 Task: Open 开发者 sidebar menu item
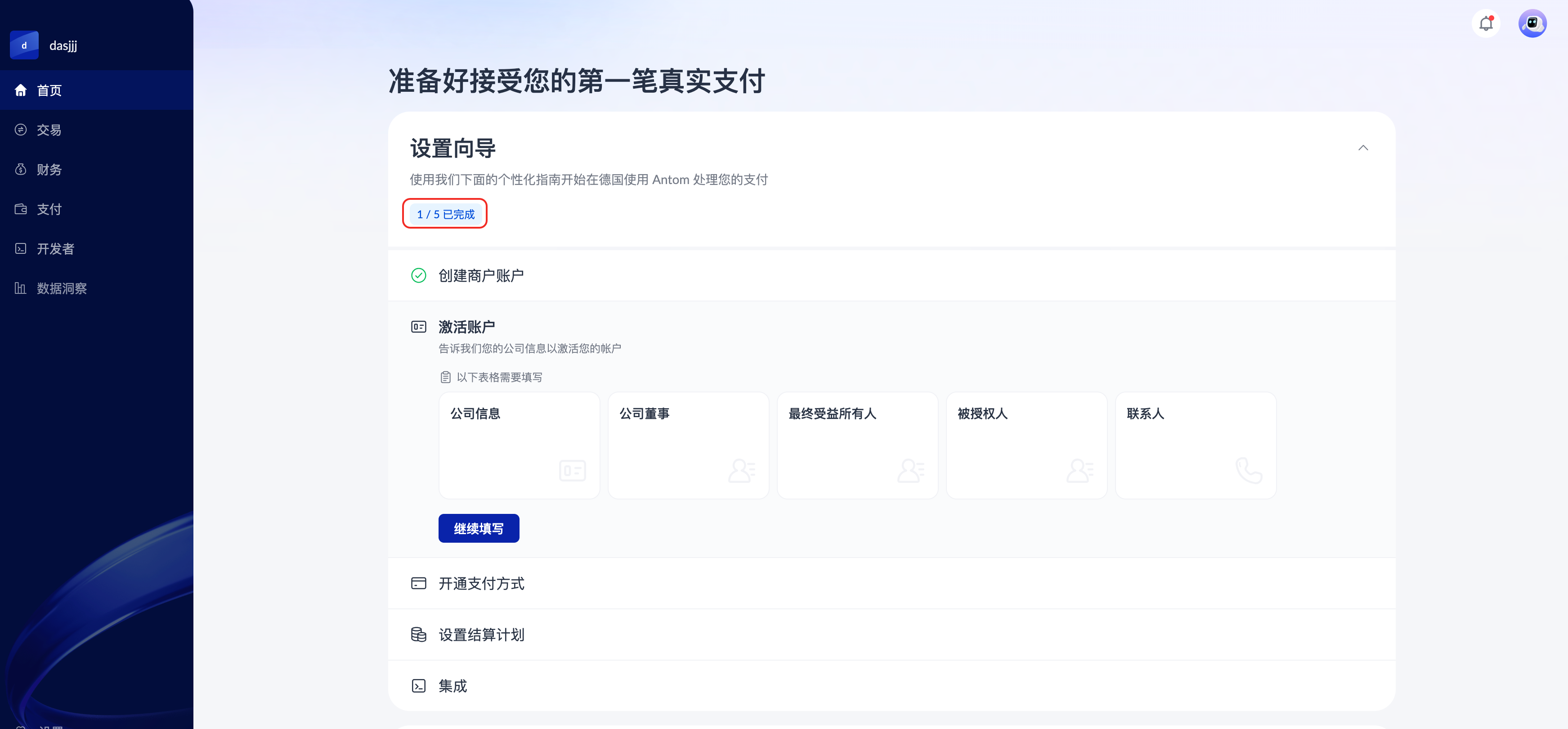point(55,248)
